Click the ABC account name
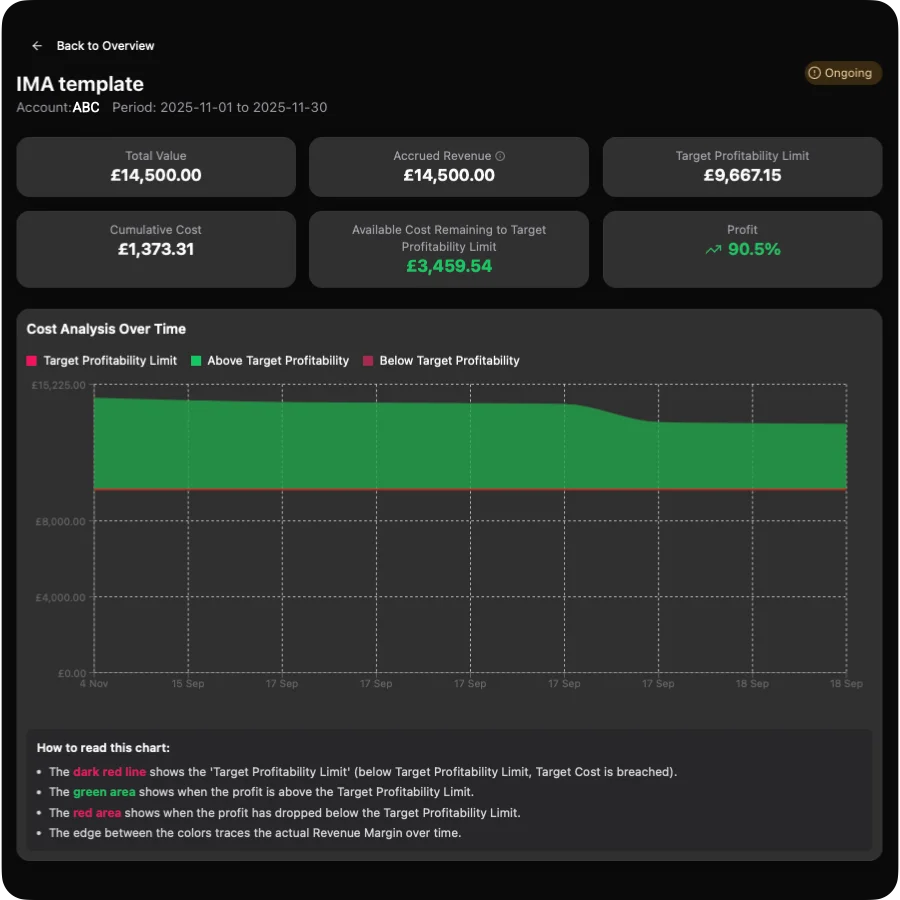The width and height of the screenshot is (900, 900). click(x=86, y=107)
